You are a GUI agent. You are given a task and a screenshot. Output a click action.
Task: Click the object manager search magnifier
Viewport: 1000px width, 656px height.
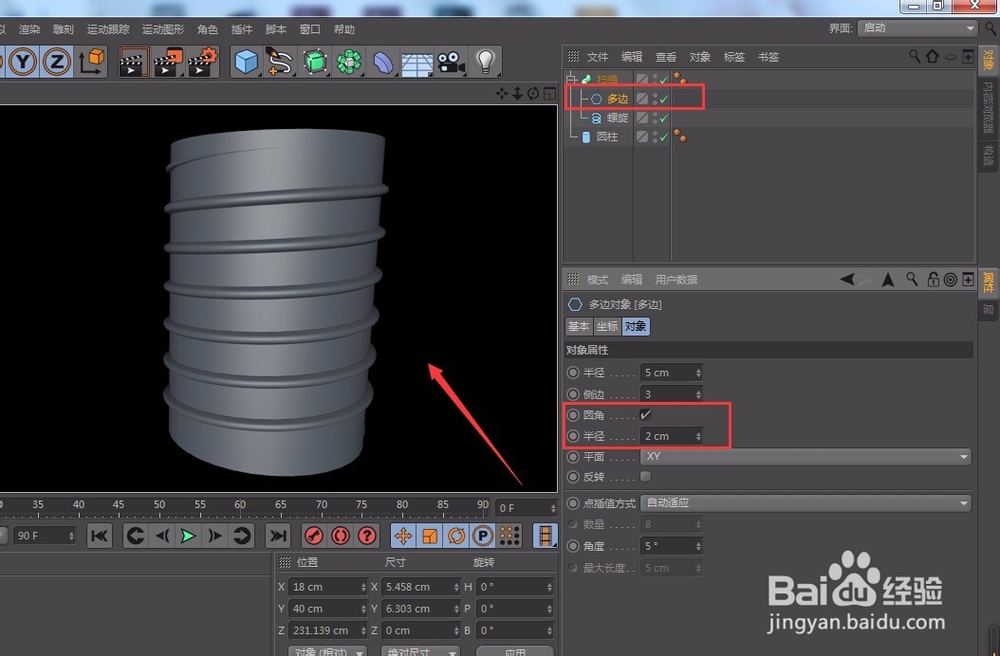[915, 56]
